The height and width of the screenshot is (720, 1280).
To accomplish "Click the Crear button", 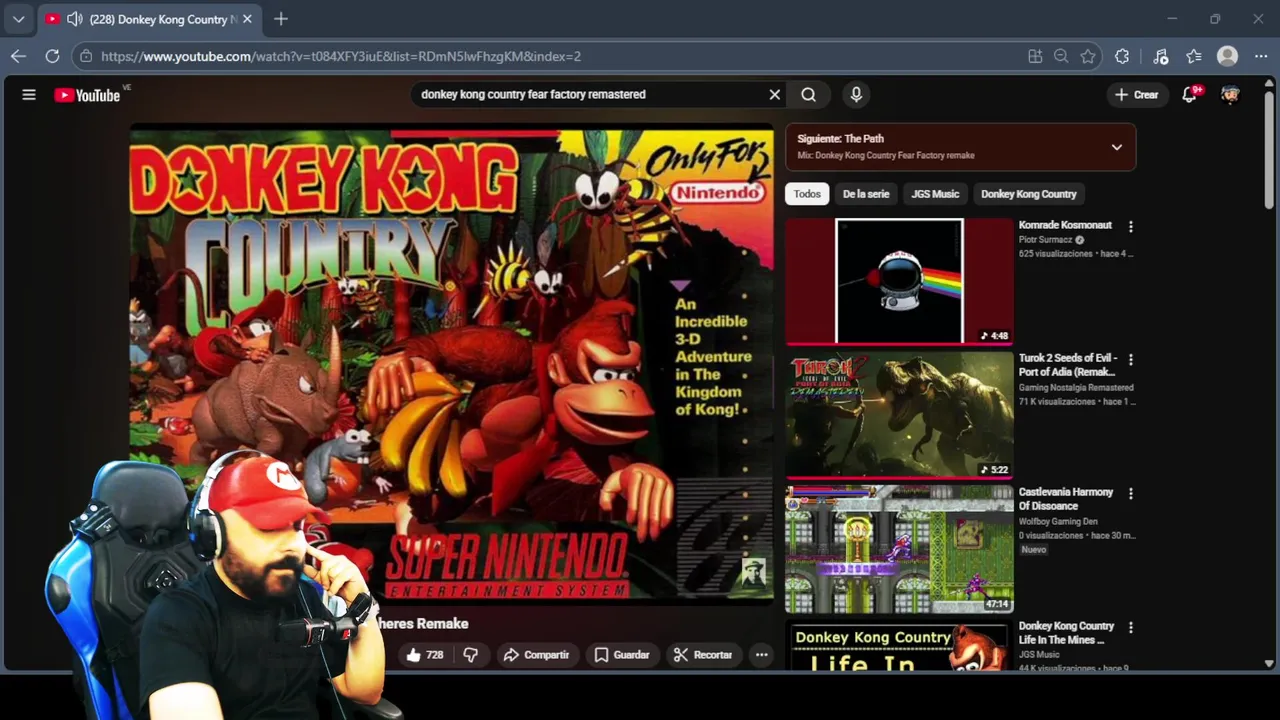I will pyautogui.click(x=1136, y=95).
